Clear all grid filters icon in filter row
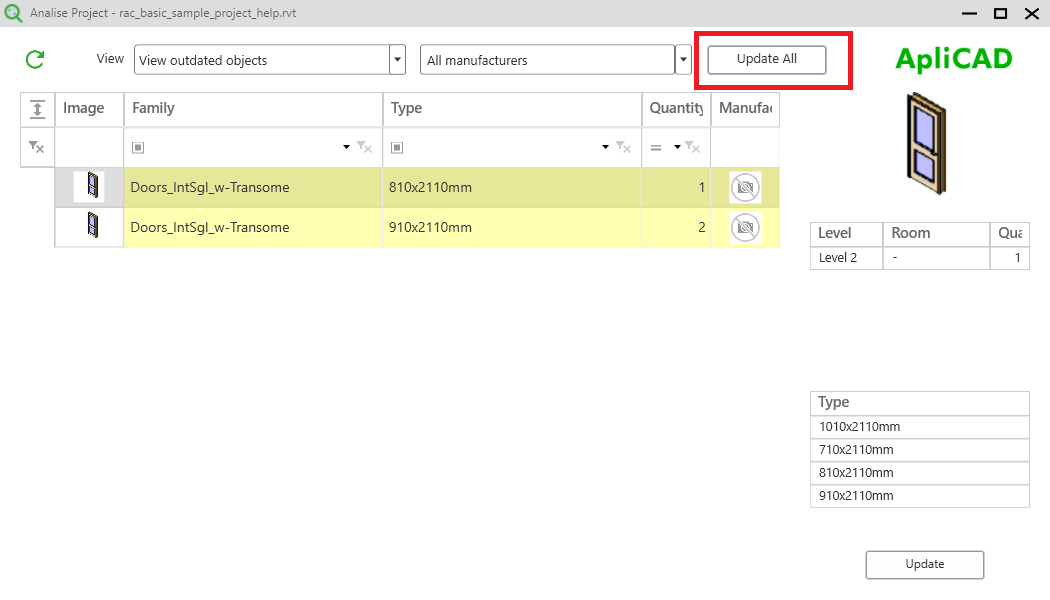The image size is (1050, 600). point(37,147)
